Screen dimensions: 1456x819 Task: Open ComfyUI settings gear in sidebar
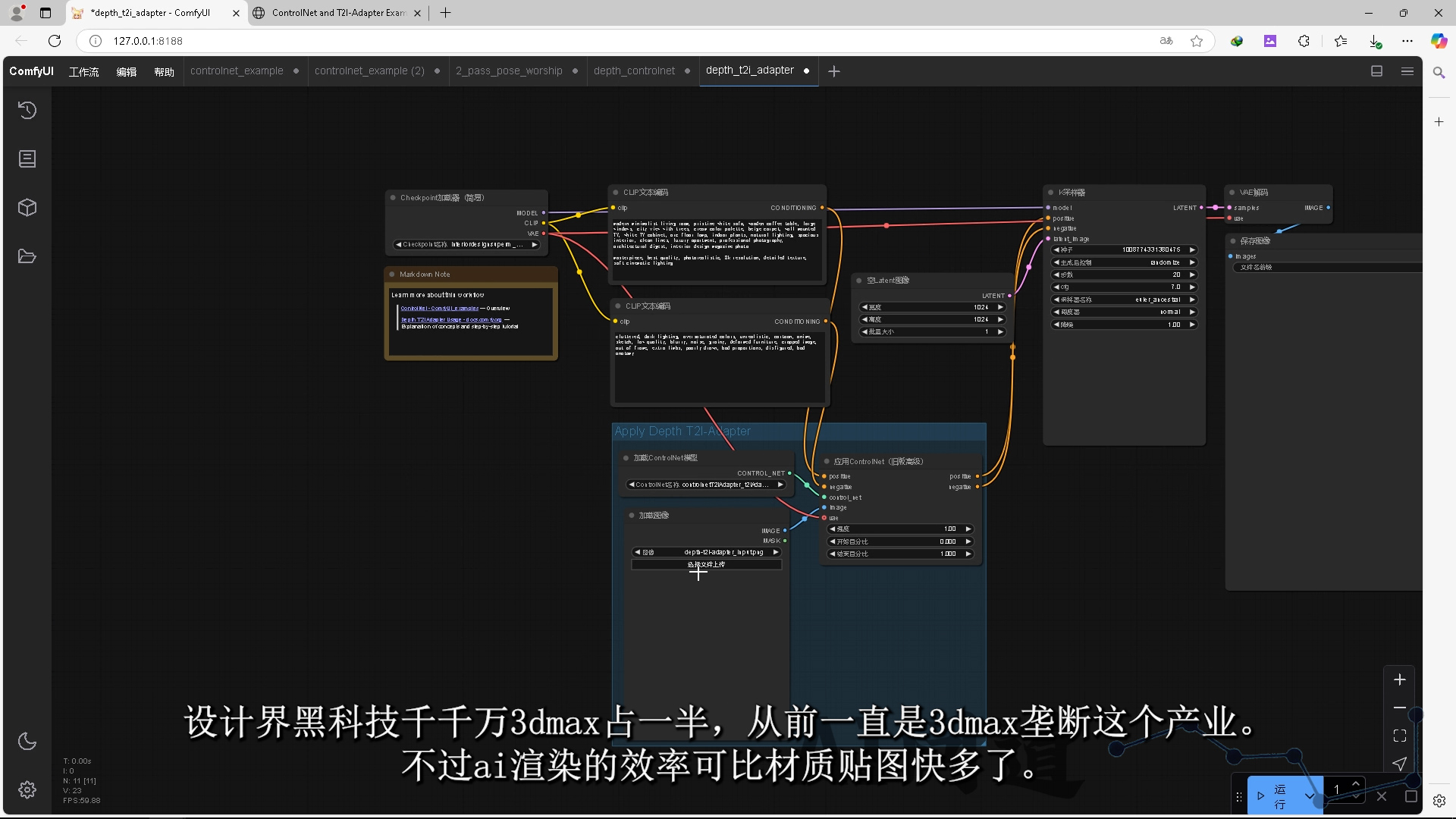27,790
